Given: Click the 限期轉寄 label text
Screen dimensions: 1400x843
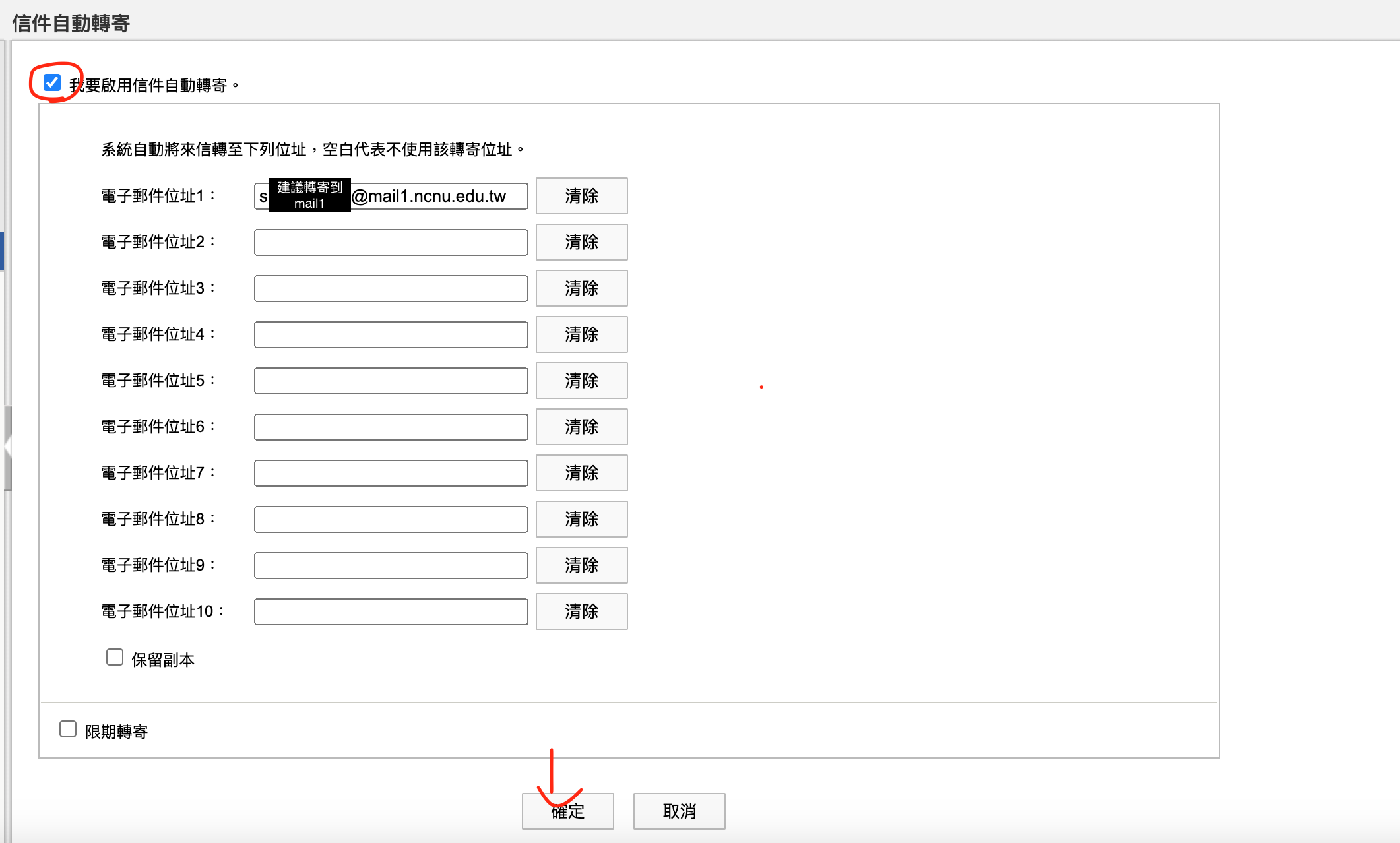Looking at the screenshot, I should pyautogui.click(x=116, y=732).
